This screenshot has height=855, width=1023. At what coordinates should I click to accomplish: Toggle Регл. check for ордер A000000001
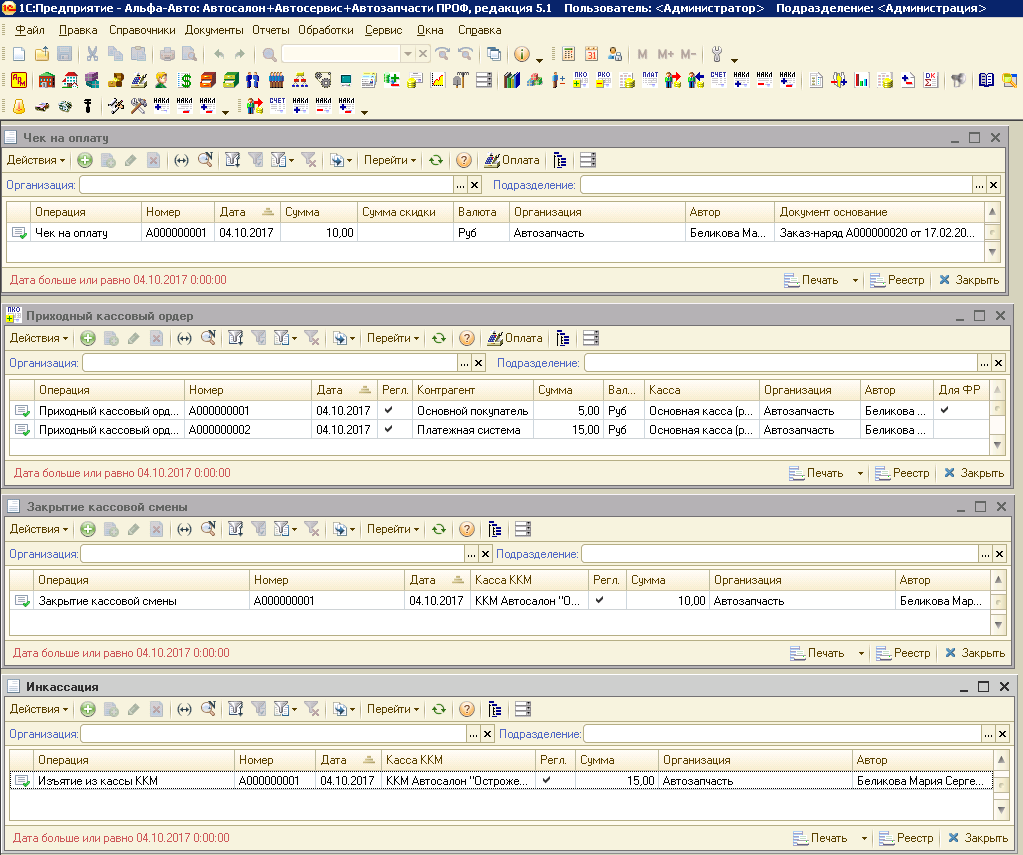(389, 410)
